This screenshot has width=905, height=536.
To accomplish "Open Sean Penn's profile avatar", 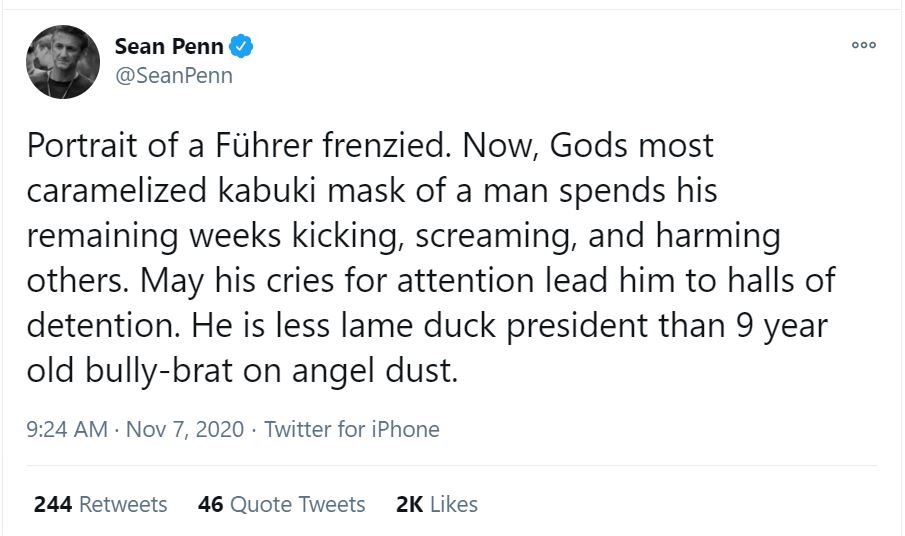I will pyautogui.click(x=62, y=62).
